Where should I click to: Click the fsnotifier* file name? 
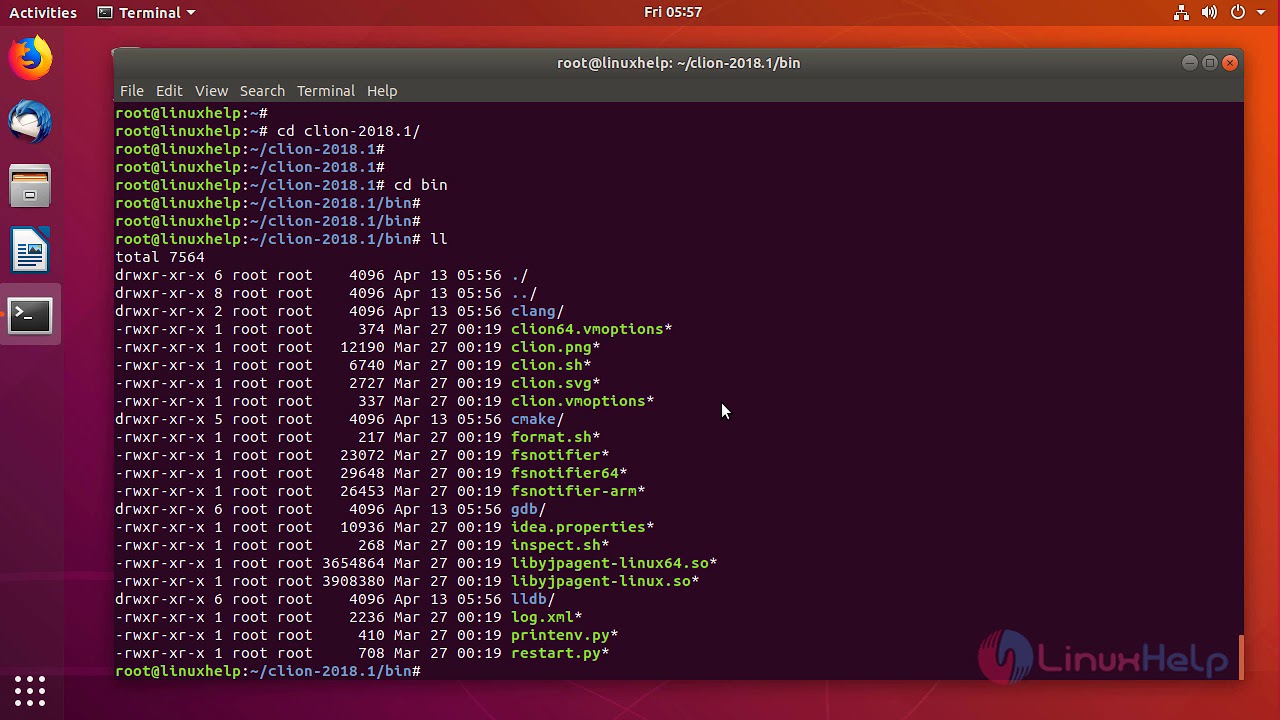point(560,455)
